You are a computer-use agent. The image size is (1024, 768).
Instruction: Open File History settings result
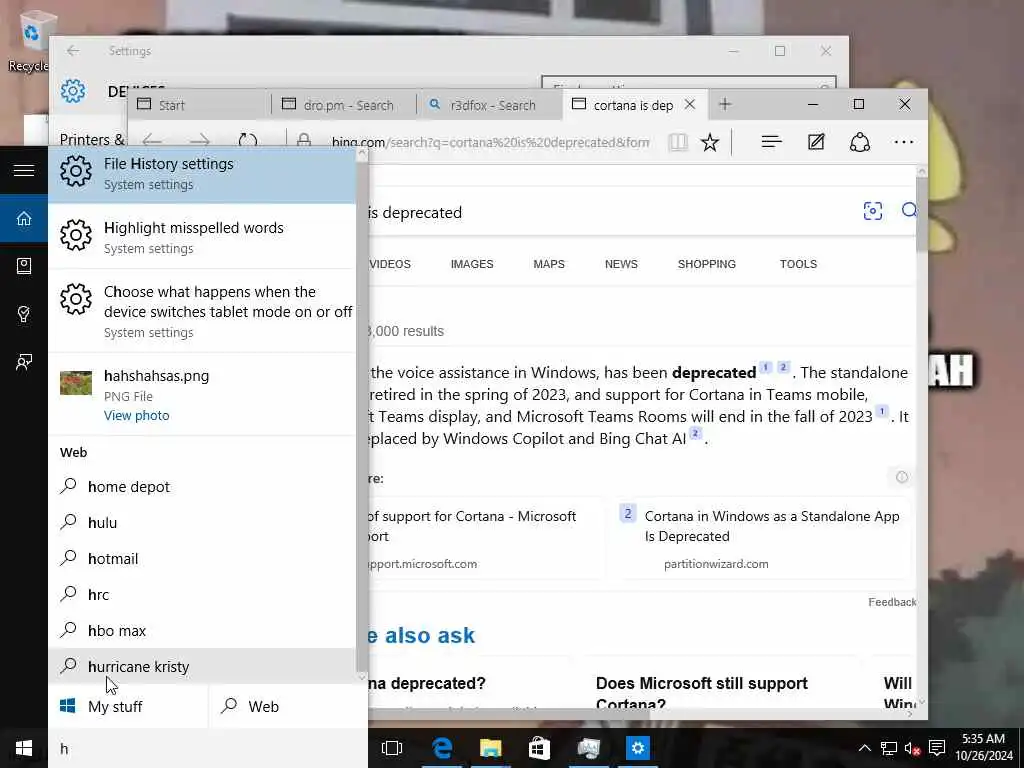[202, 174]
